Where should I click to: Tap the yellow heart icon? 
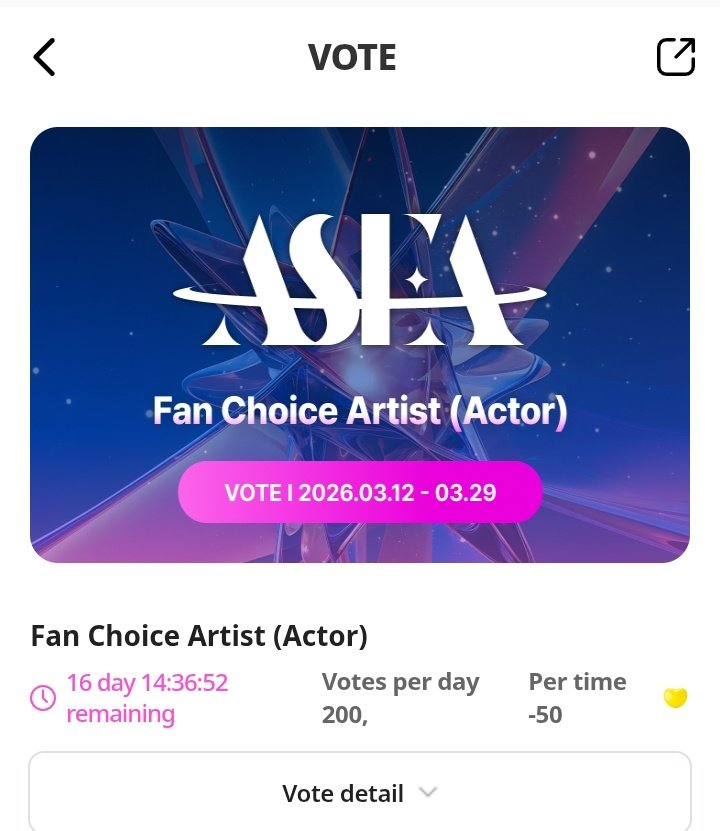pos(675,697)
